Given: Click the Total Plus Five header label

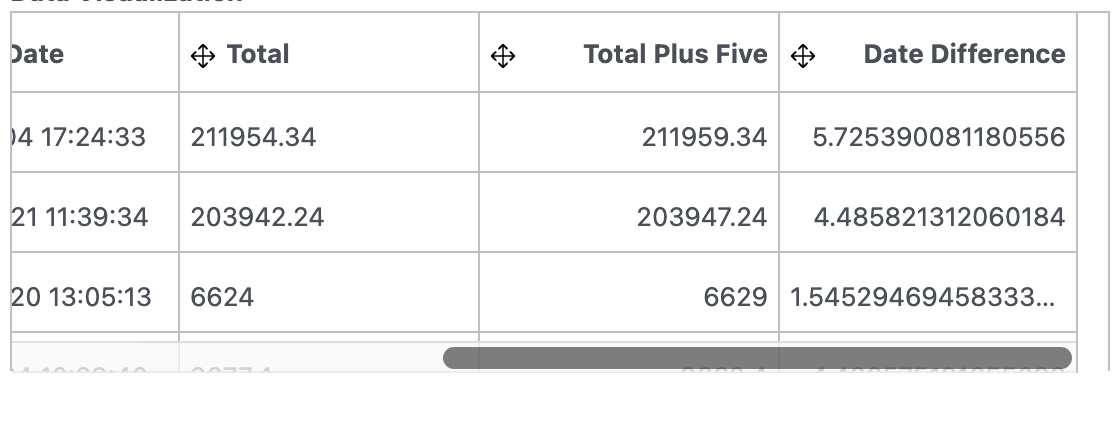Looking at the screenshot, I should click(675, 54).
